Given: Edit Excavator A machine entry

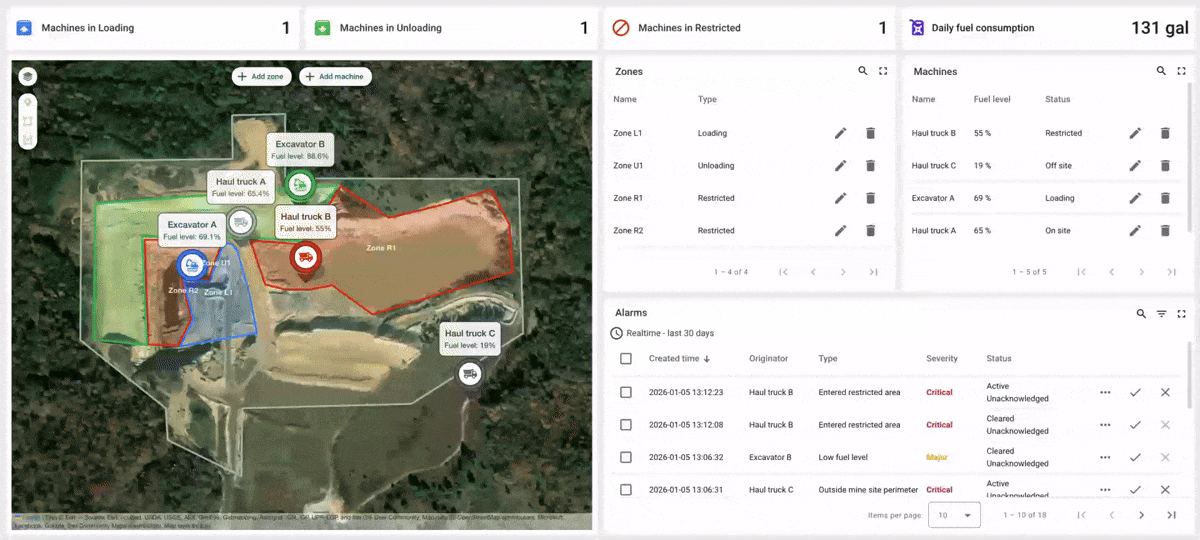Looking at the screenshot, I should [x=1135, y=198].
